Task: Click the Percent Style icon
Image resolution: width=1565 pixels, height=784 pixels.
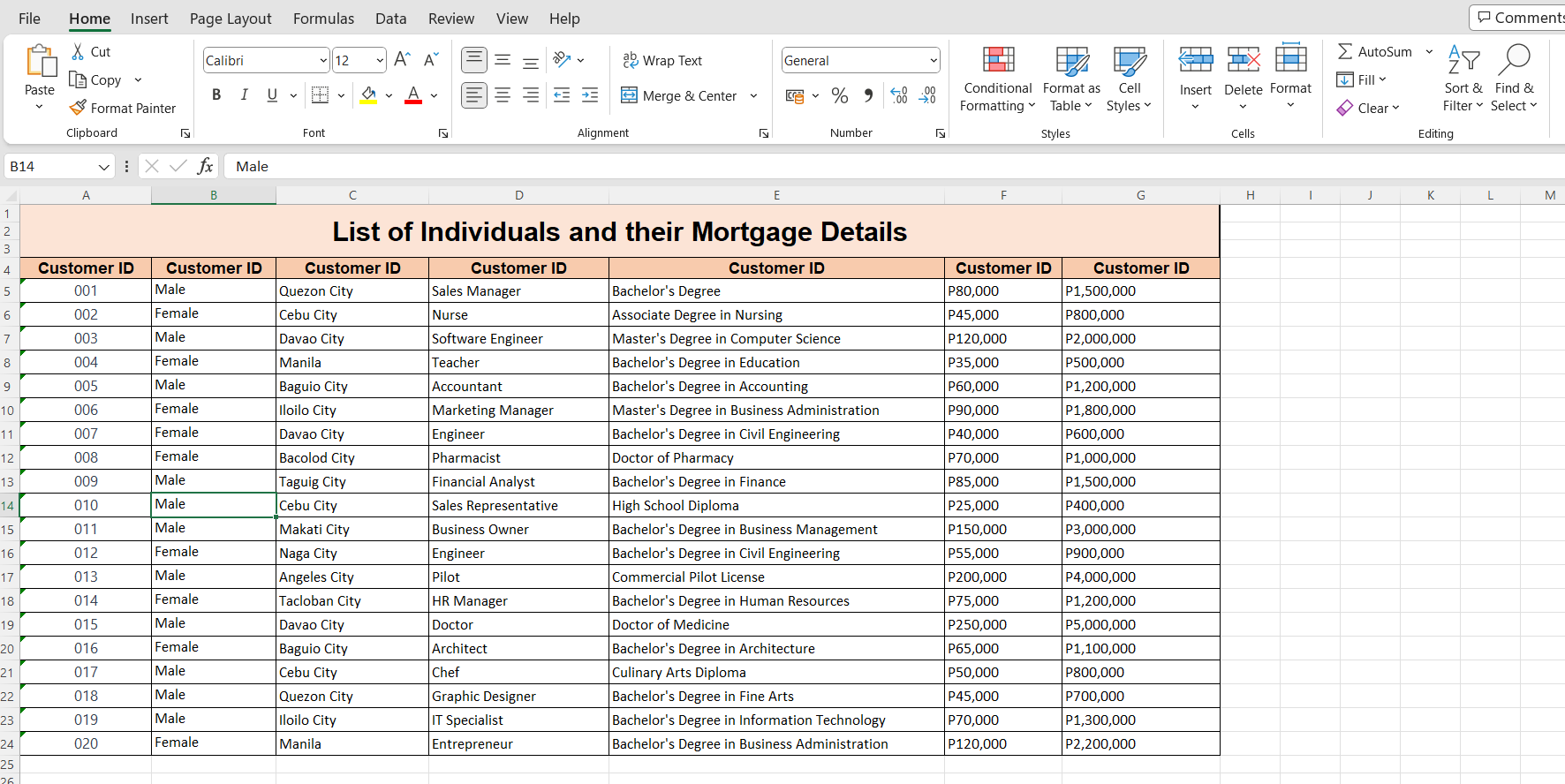Action: tap(840, 95)
